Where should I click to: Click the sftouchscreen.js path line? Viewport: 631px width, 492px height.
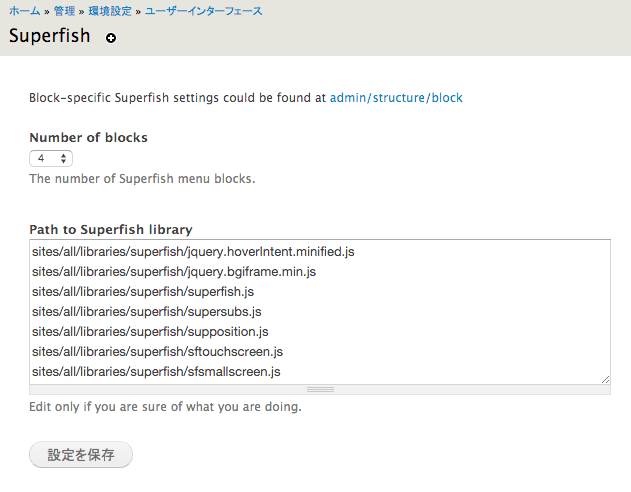point(157,352)
